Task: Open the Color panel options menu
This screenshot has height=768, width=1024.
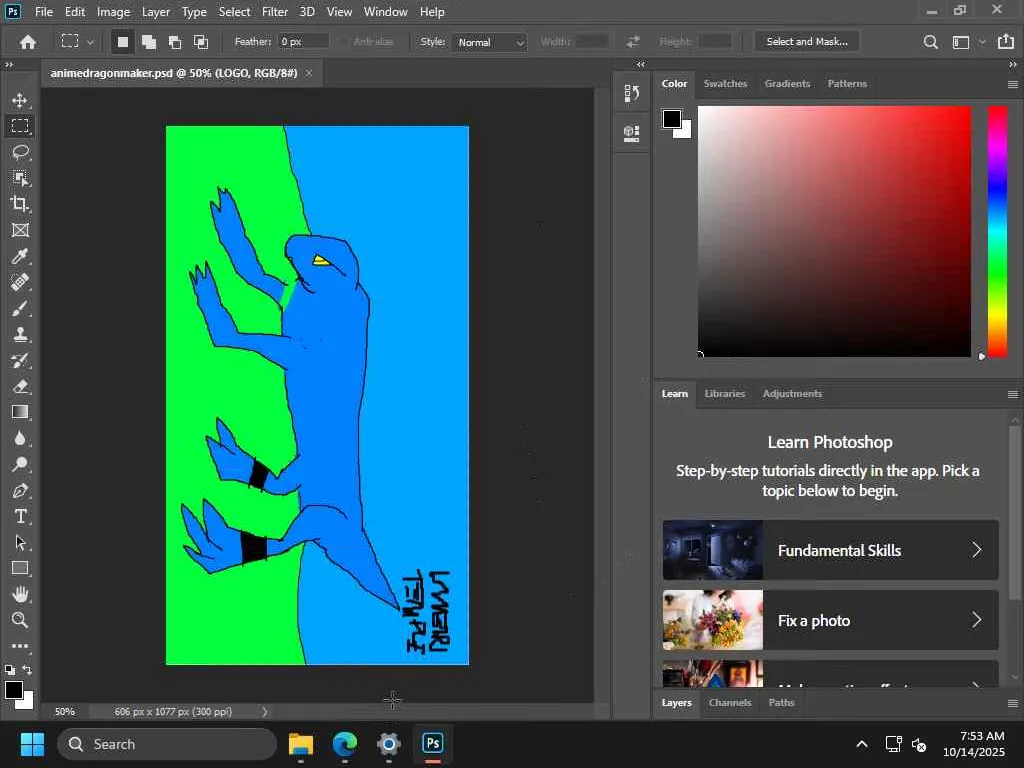Action: [x=1012, y=84]
